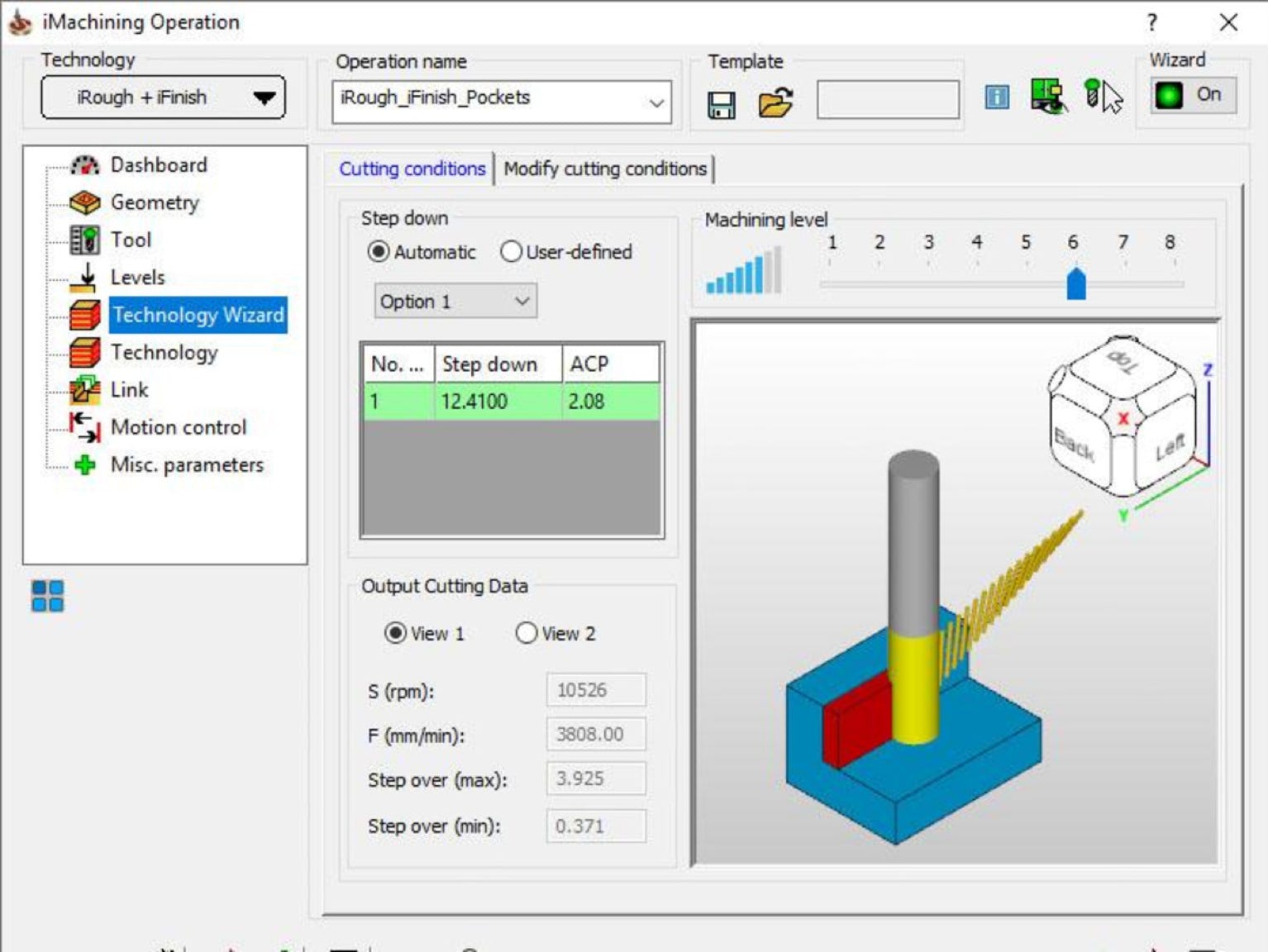
Task: Toggle the Wizard On button
Action: pos(1194,95)
